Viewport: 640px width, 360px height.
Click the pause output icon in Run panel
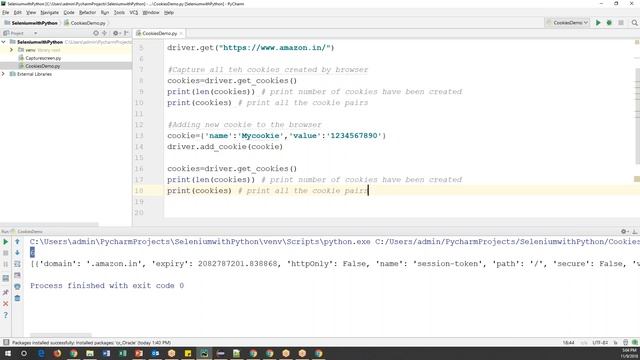tap(6, 264)
